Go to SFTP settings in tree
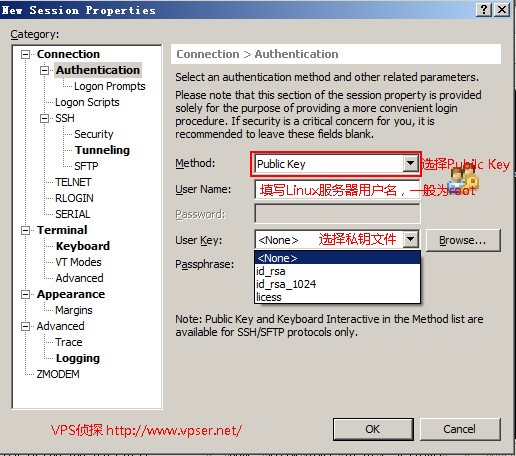 (86, 166)
